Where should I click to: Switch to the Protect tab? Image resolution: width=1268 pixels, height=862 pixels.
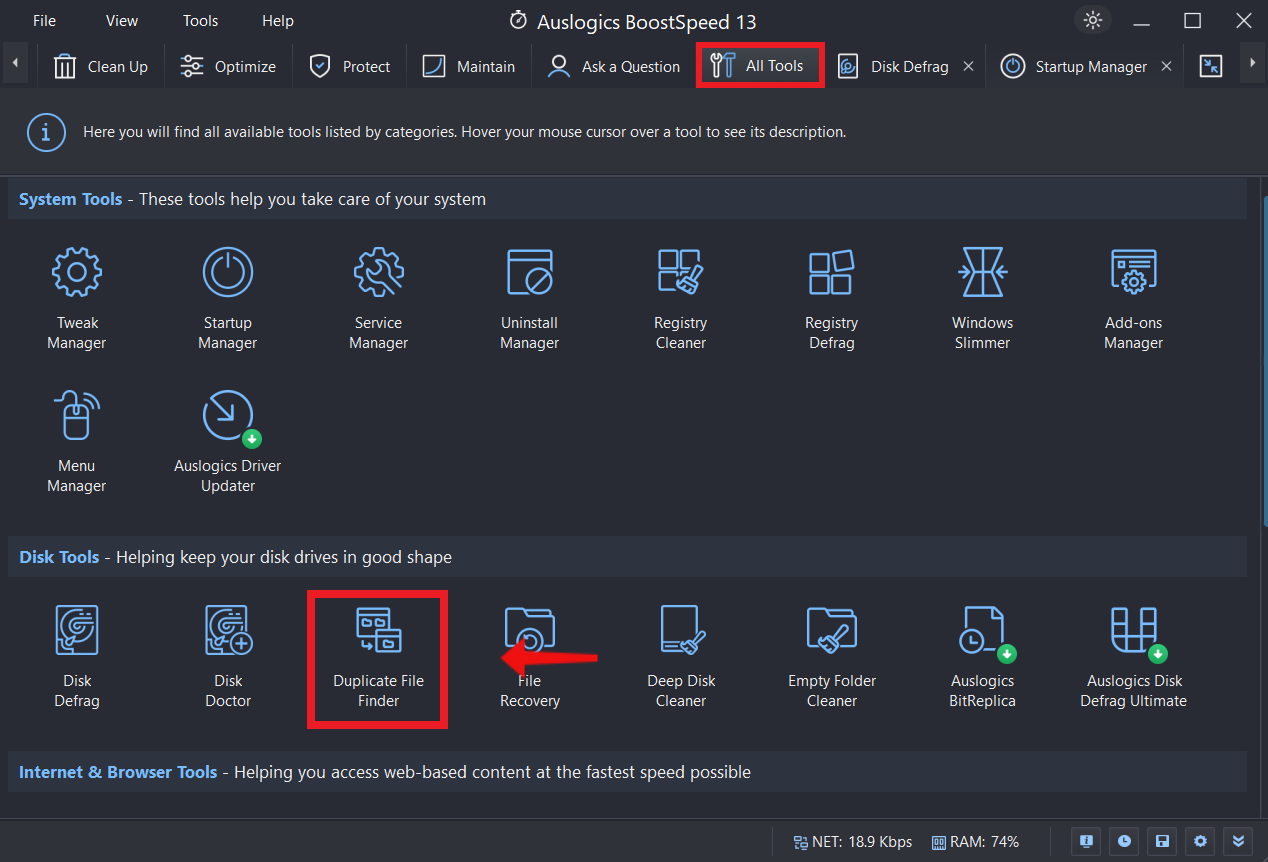tap(350, 66)
